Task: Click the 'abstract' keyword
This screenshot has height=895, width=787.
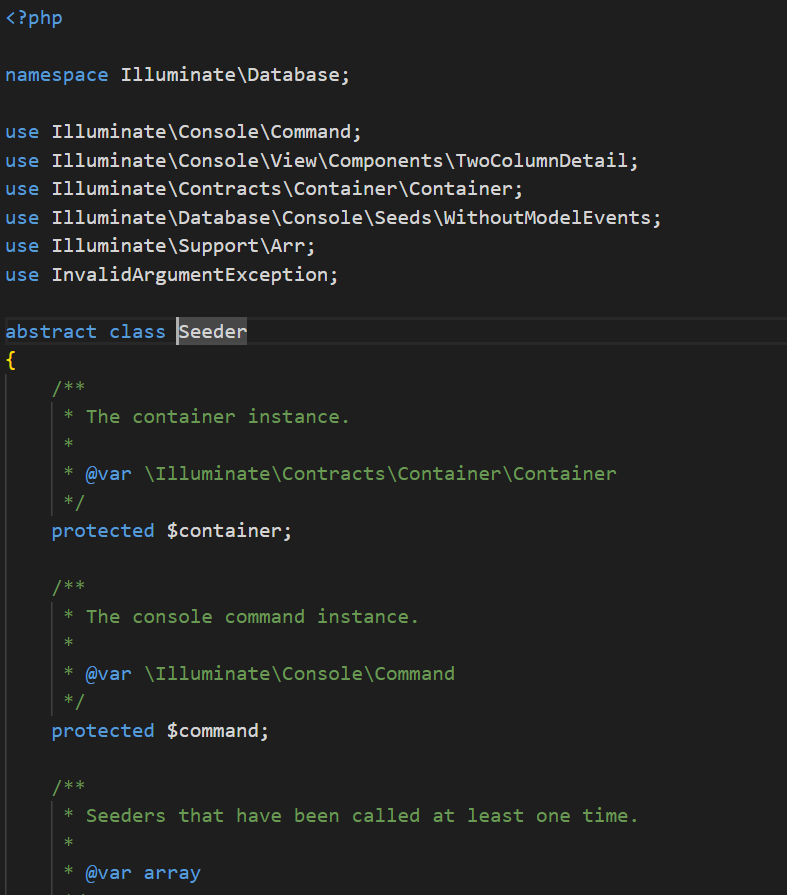Action: (51, 332)
